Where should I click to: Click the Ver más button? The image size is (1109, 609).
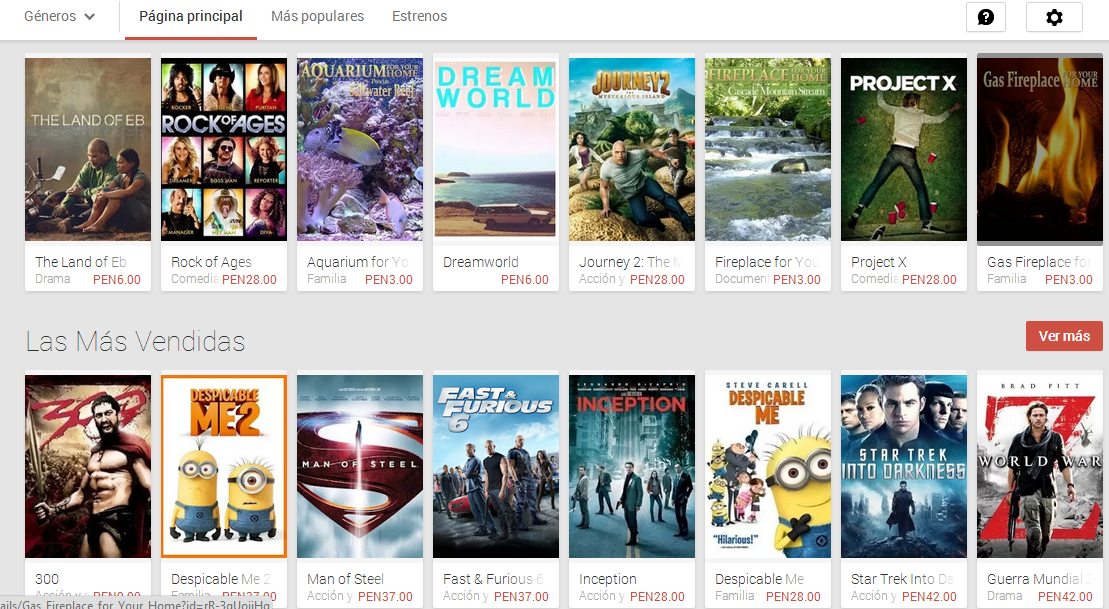click(x=1064, y=336)
